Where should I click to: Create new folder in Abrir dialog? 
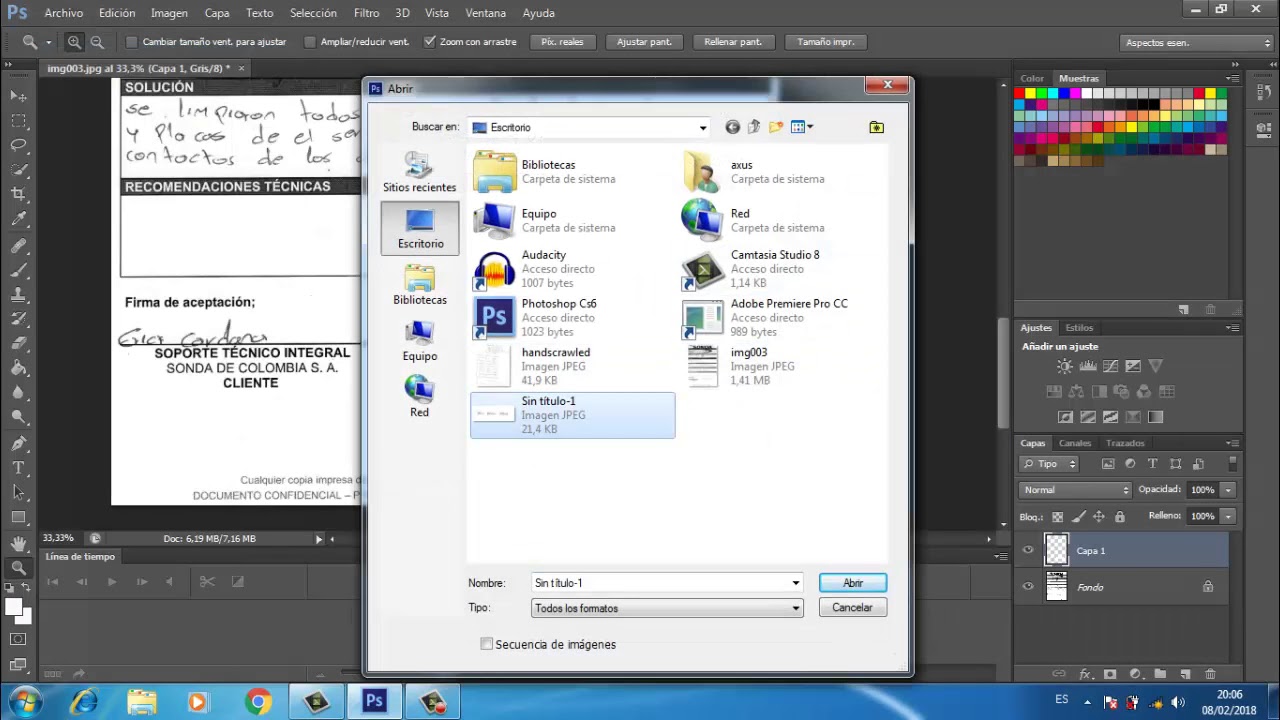(776, 127)
